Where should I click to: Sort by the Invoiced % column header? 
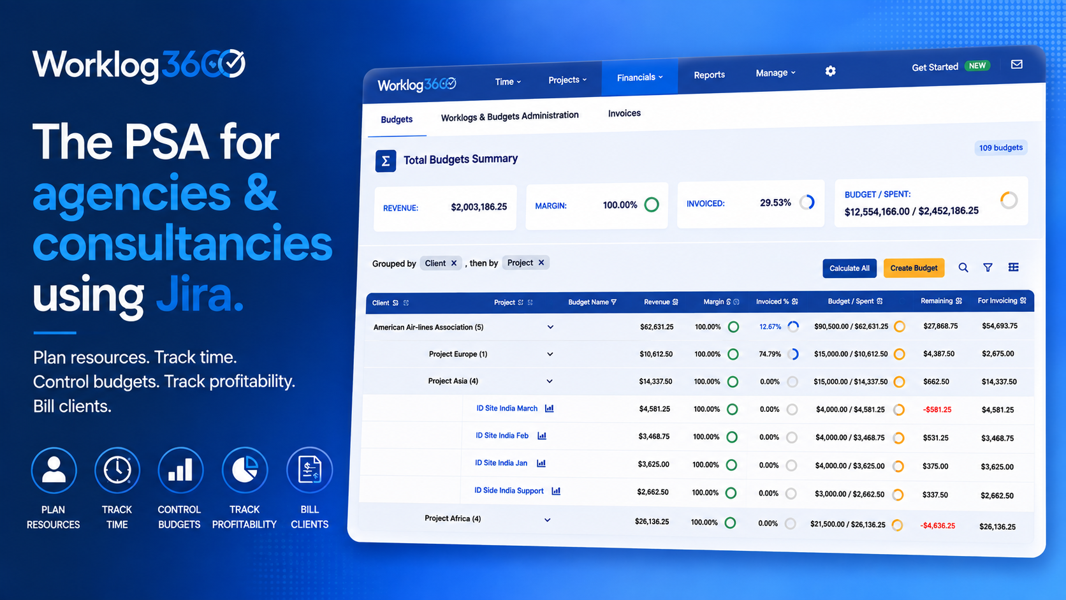pos(777,302)
